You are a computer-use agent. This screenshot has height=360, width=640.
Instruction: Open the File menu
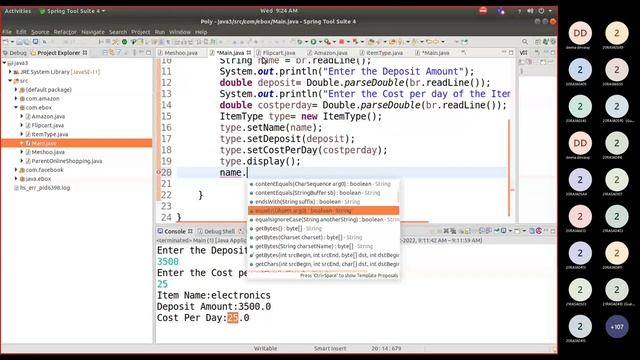(7, 32)
